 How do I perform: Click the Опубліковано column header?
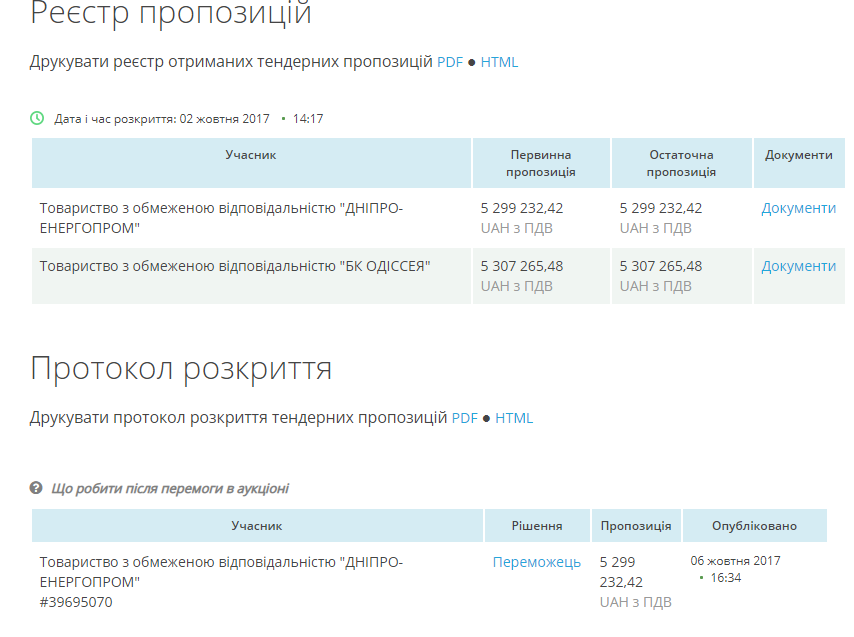(x=754, y=525)
